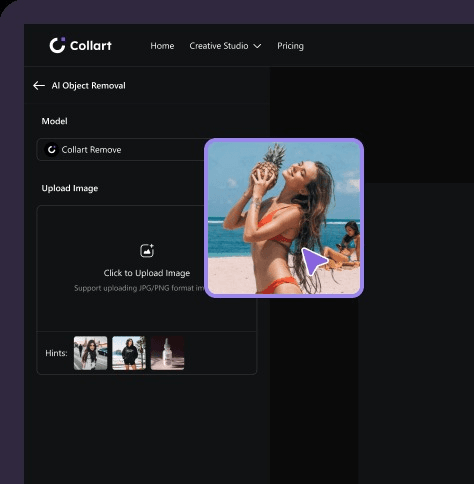
Task: Click the Collart Remove model icon
Action: click(x=51, y=150)
